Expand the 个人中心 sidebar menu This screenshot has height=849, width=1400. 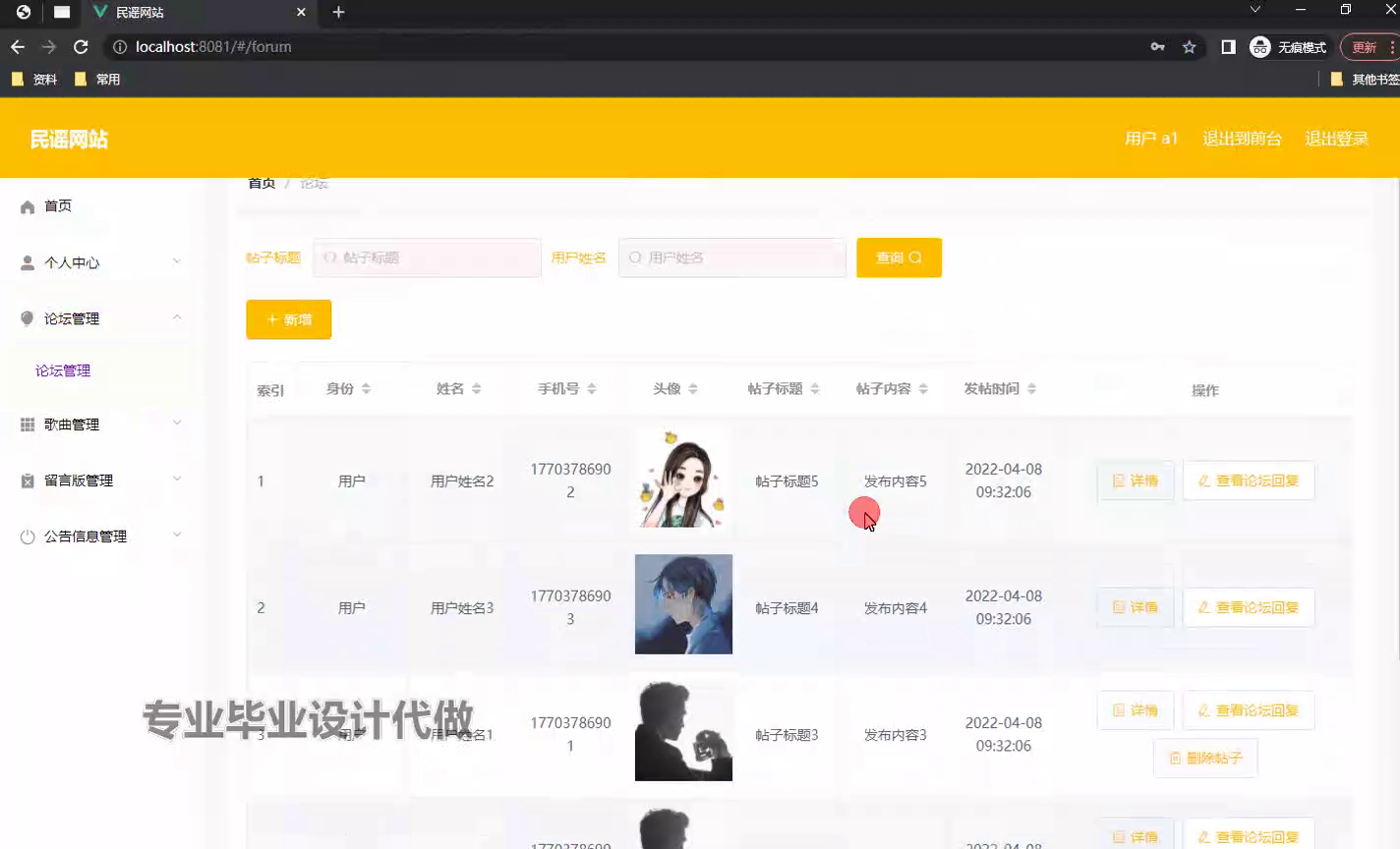click(100, 262)
